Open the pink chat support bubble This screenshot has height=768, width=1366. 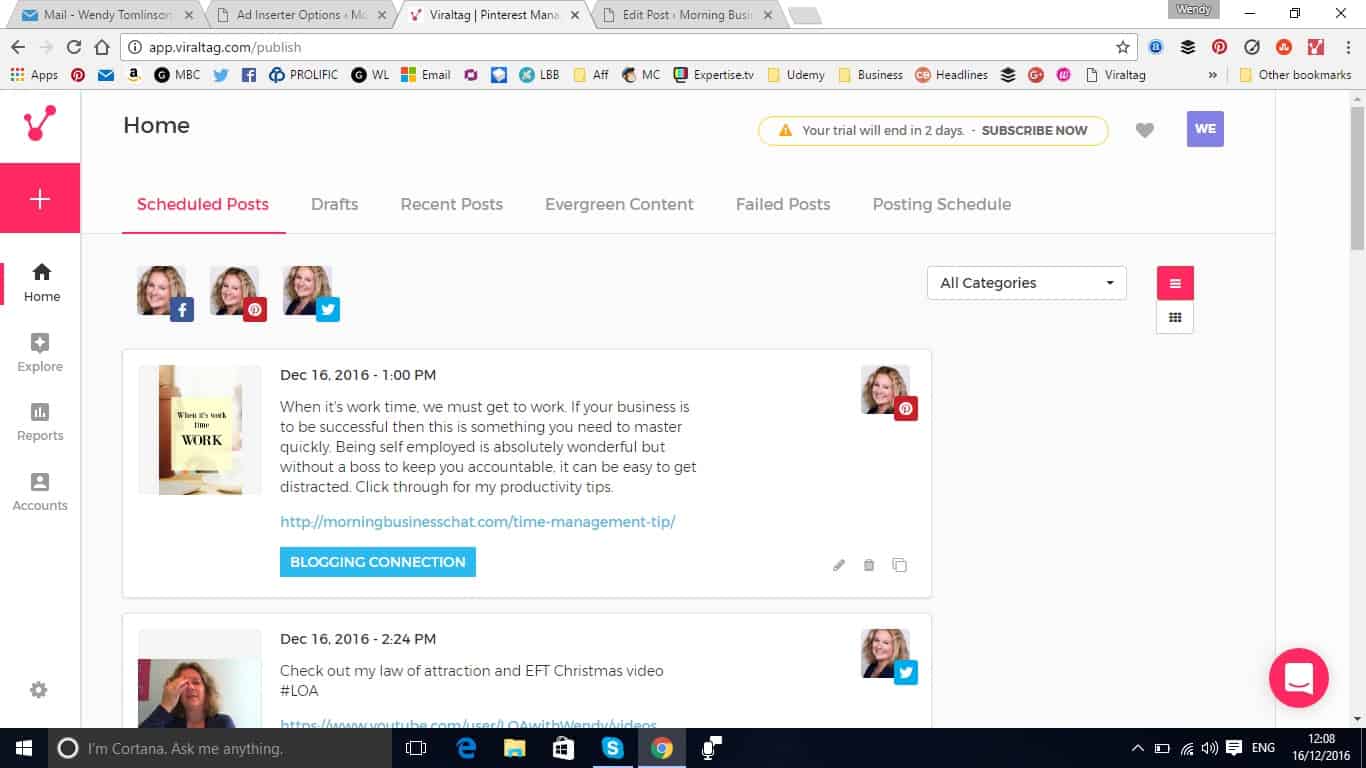coord(1298,678)
